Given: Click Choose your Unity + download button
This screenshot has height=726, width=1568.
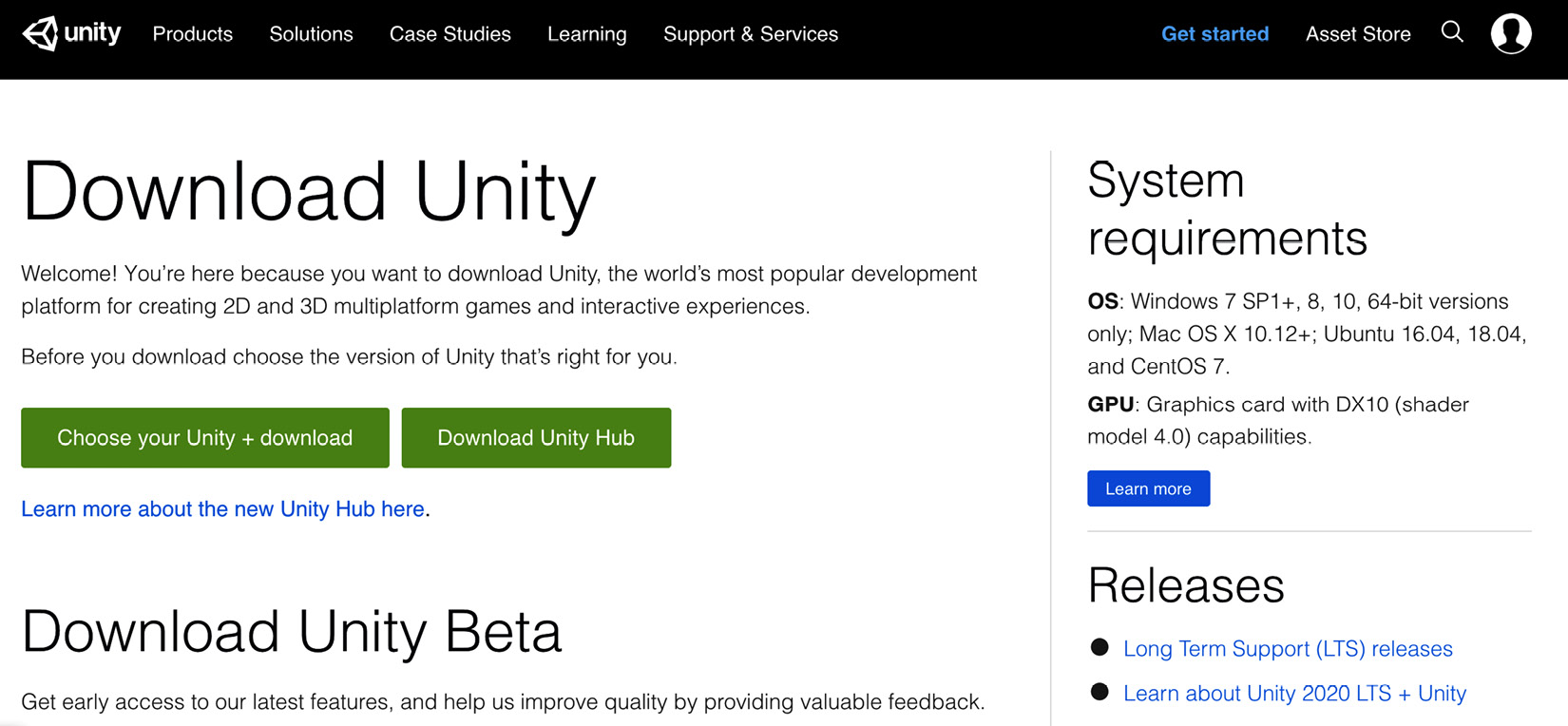Looking at the screenshot, I should coord(205,438).
